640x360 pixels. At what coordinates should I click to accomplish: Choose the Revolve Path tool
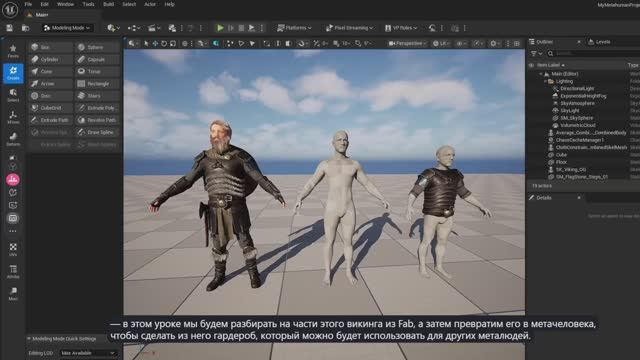[x=97, y=120]
